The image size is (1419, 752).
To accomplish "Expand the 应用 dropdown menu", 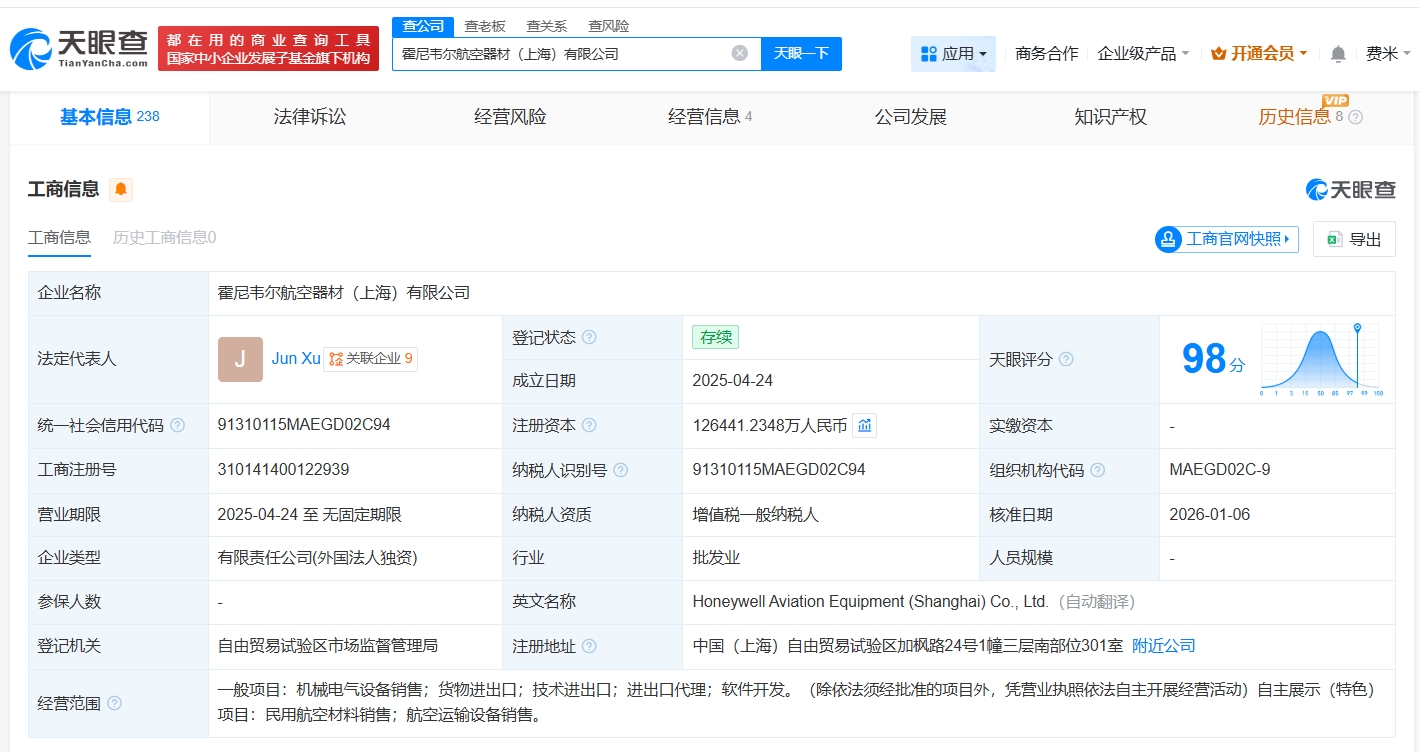I will point(953,54).
